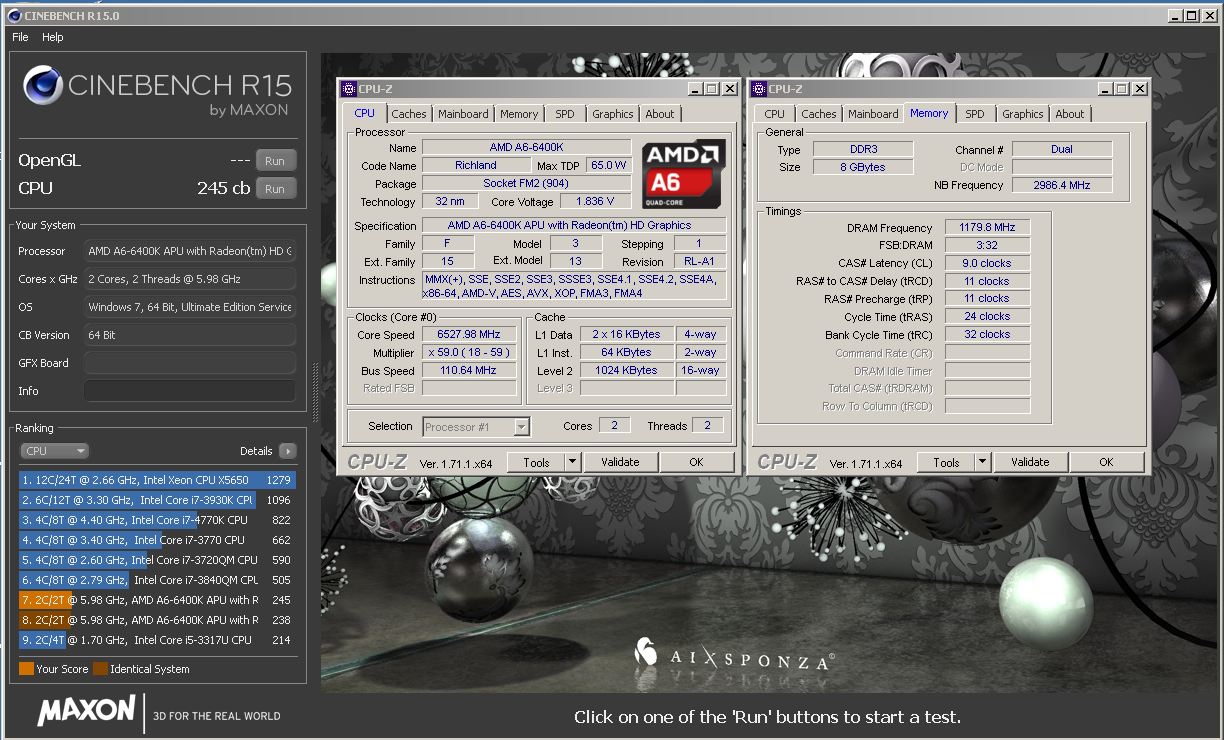Image resolution: width=1224 pixels, height=740 pixels.
Task: Click the Processor field in Your System
Action: [x=190, y=251]
